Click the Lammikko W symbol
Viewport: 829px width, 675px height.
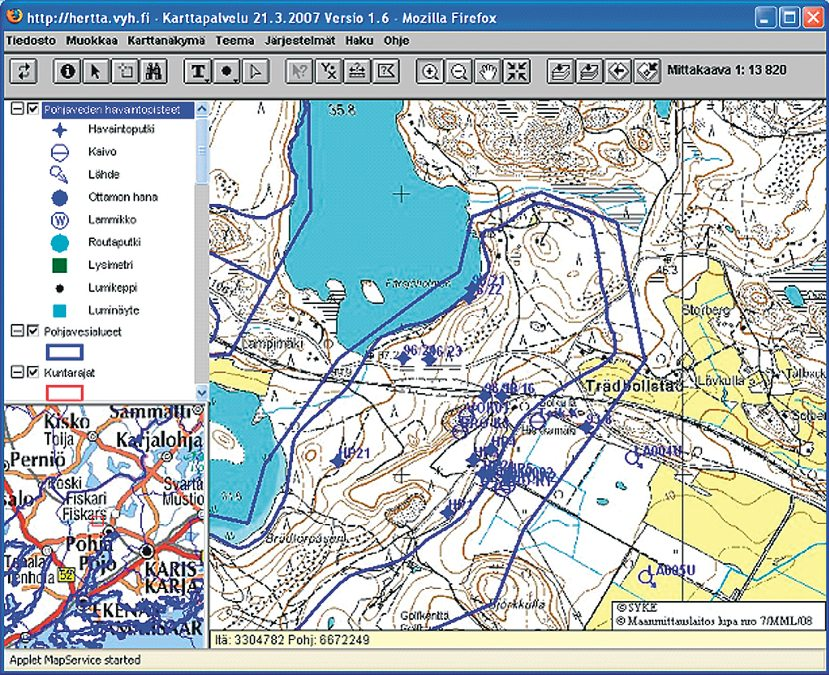click(60, 220)
